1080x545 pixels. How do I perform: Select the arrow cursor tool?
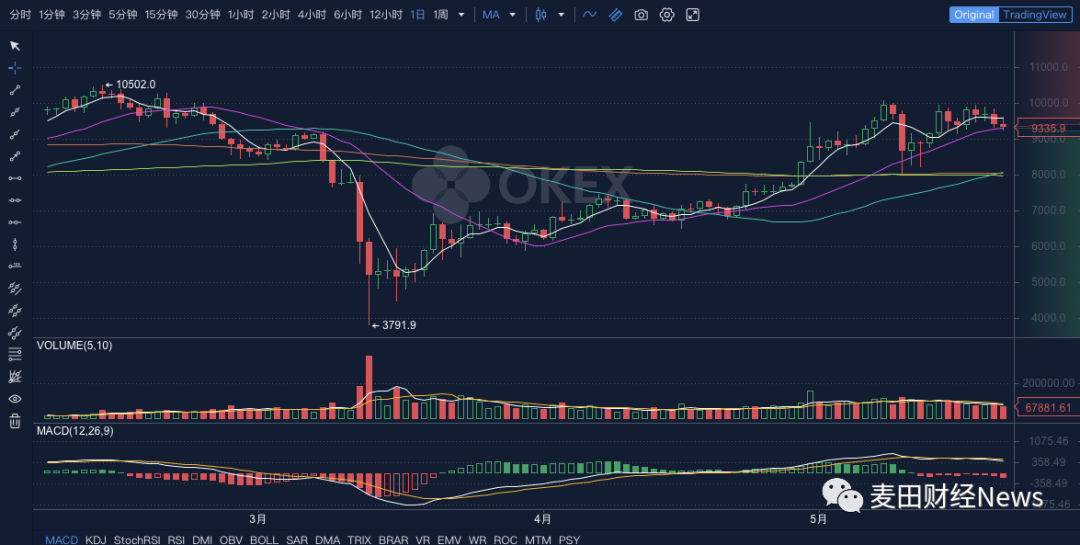coord(15,45)
